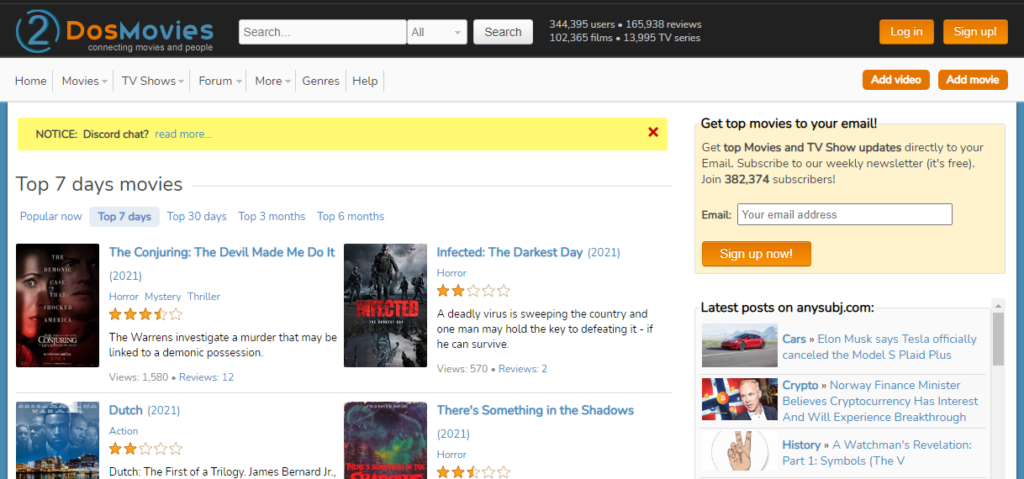The width and height of the screenshot is (1024, 479).
Task: Click the Action genre under Dutch
Action: tap(123, 431)
